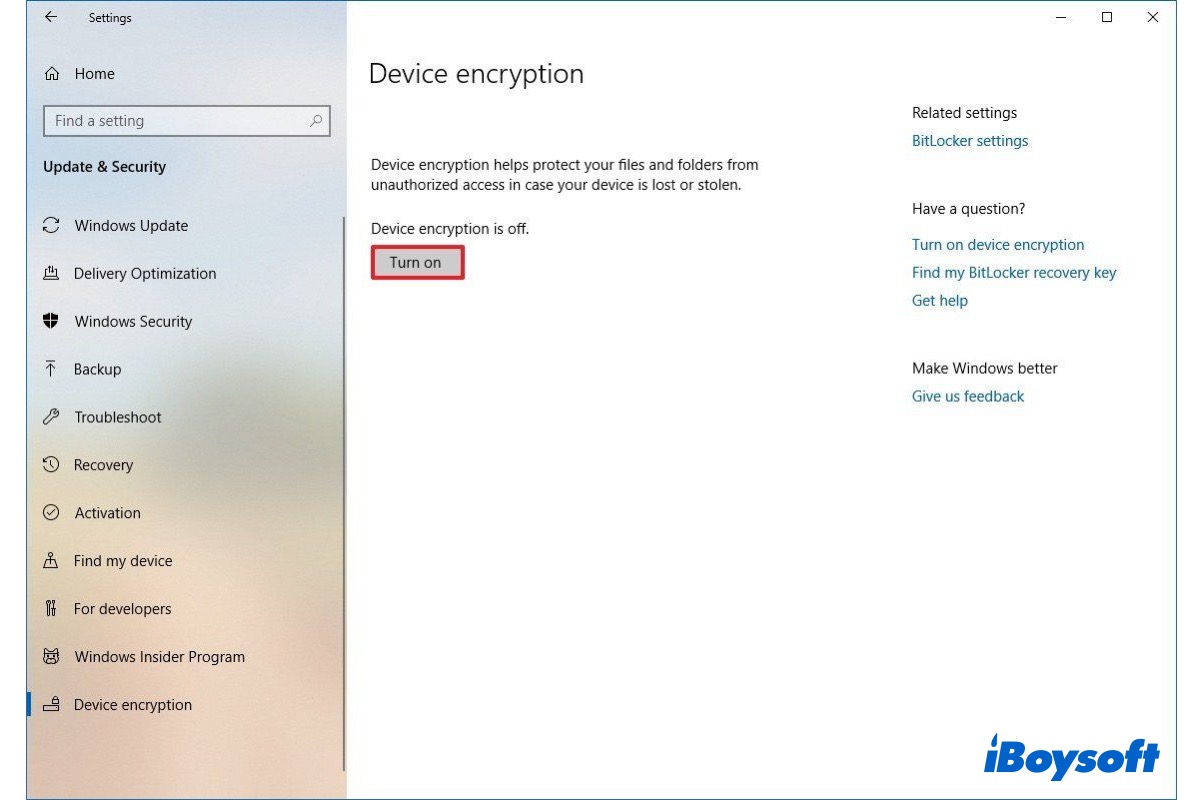This screenshot has width=1200, height=800.
Task: Open Troubleshoot via the wrench icon
Action: pos(52,417)
